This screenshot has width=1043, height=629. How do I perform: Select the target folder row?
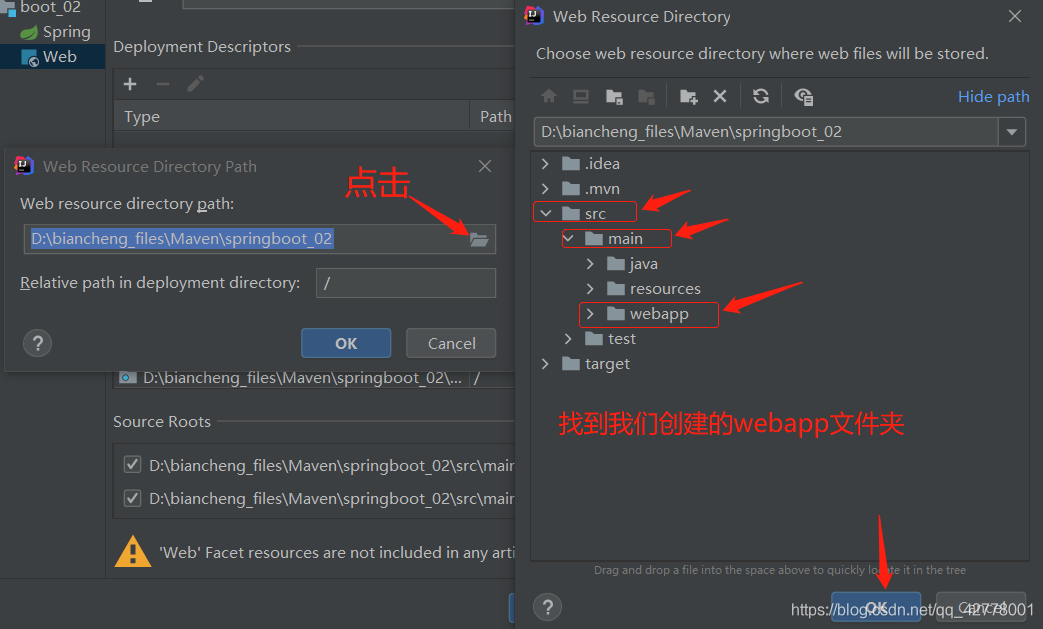tap(780, 364)
